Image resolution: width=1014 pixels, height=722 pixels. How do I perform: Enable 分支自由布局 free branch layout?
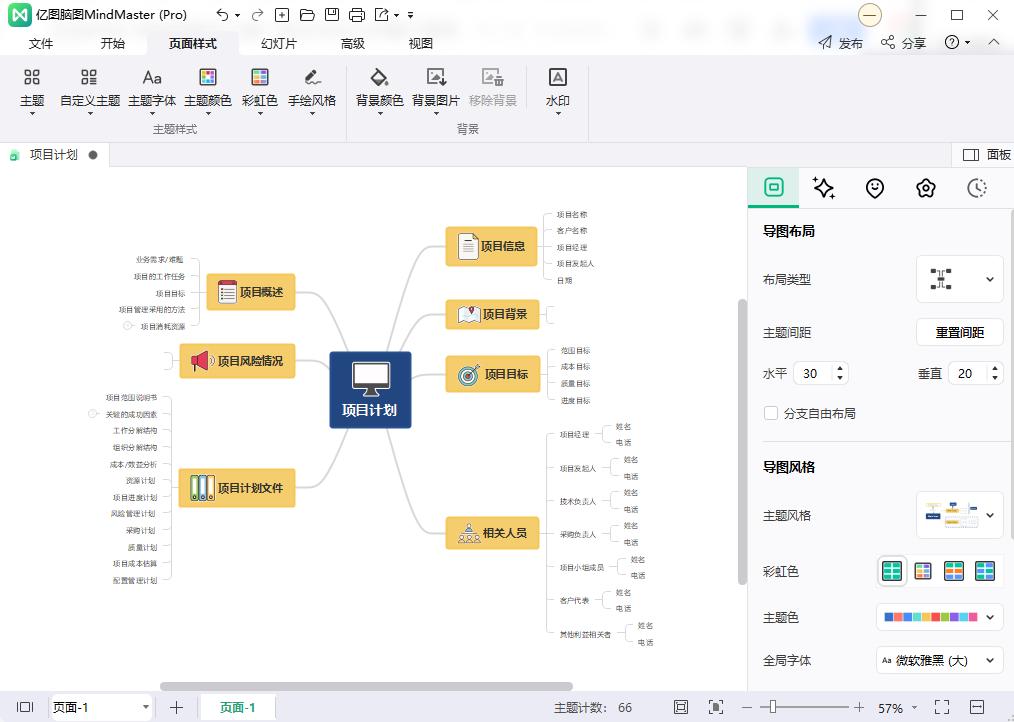click(x=771, y=413)
